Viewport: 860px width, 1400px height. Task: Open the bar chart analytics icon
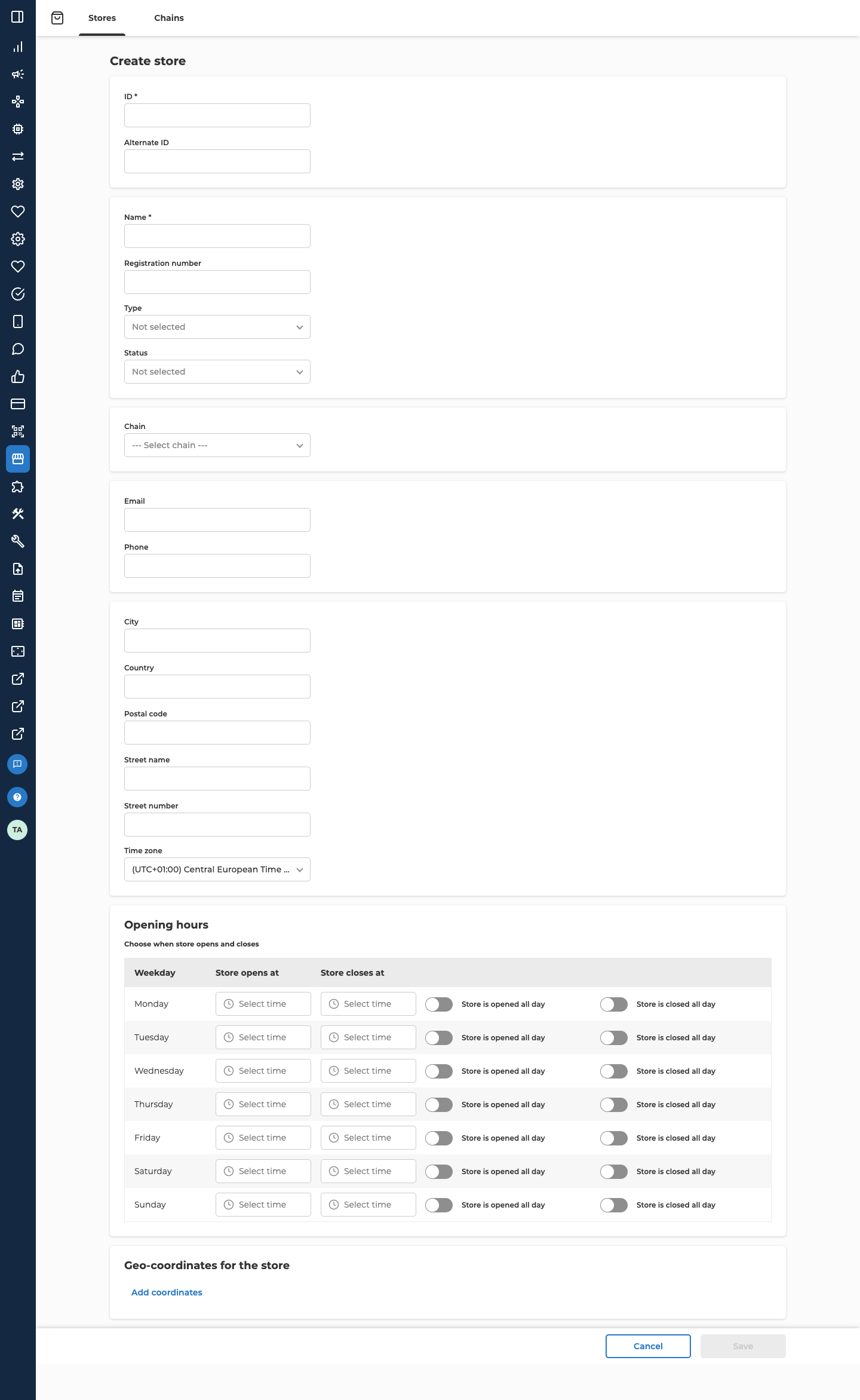click(18, 47)
